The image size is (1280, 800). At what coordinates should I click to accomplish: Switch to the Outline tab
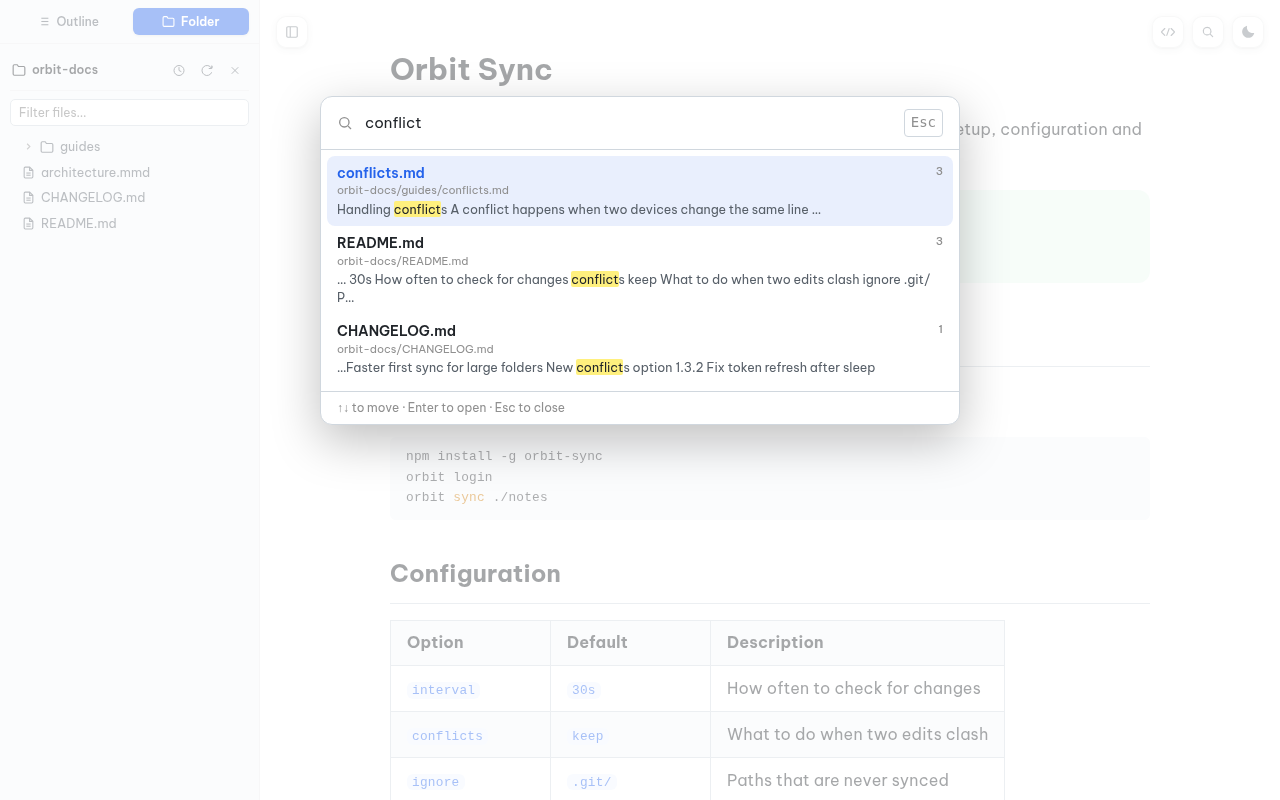pos(69,21)
